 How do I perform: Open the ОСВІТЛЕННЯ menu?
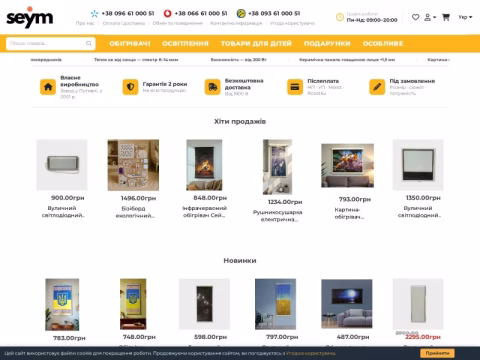pyautogui.click(x=185, y=44)
